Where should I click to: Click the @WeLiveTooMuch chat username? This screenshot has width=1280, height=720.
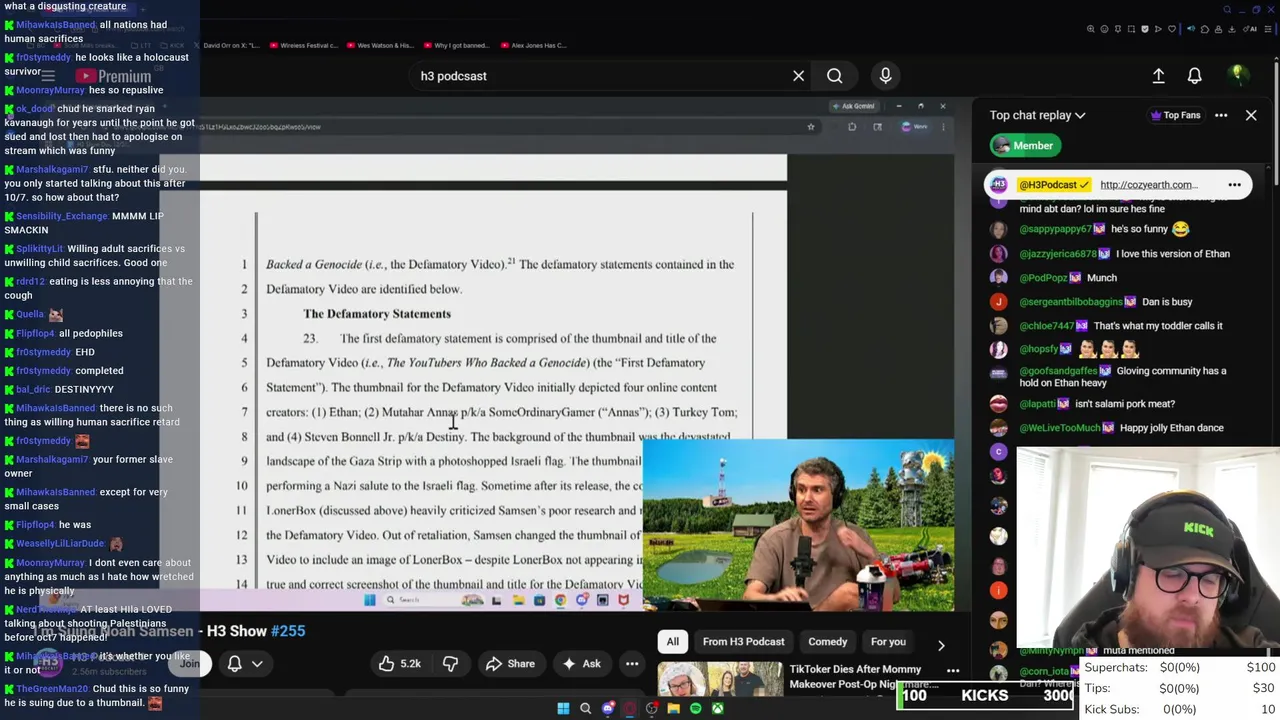1060,428
